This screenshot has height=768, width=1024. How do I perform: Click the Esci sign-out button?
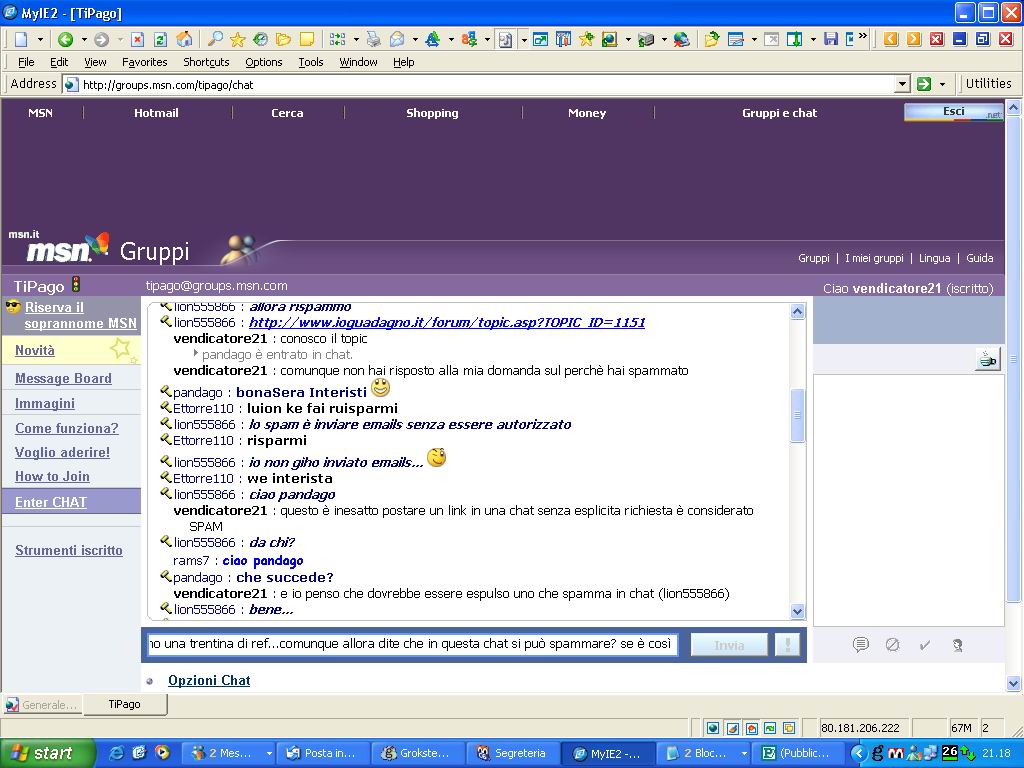[x=953, y=112]
